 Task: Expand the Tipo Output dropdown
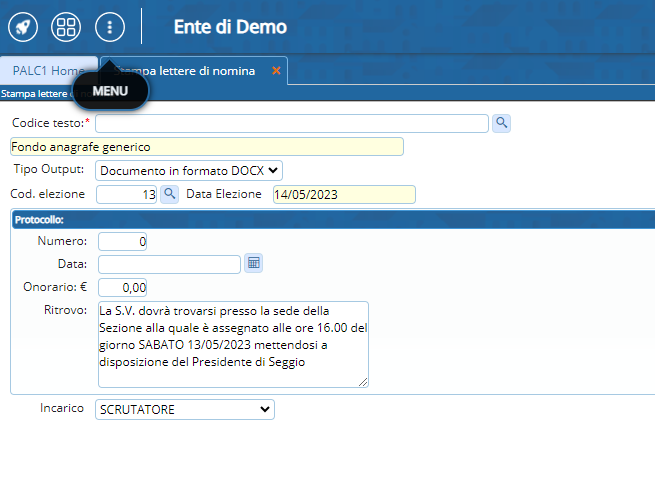[x=189, y=171]
